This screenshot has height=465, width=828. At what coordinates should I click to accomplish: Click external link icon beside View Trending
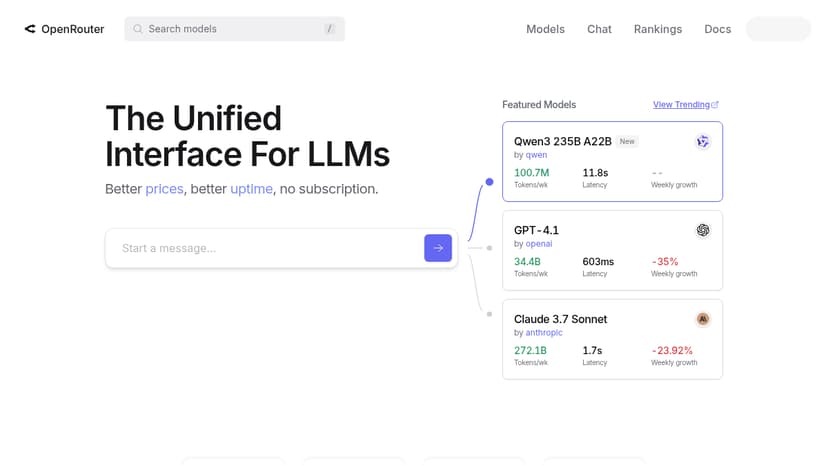pyautogui.click(x=715, y=105)
